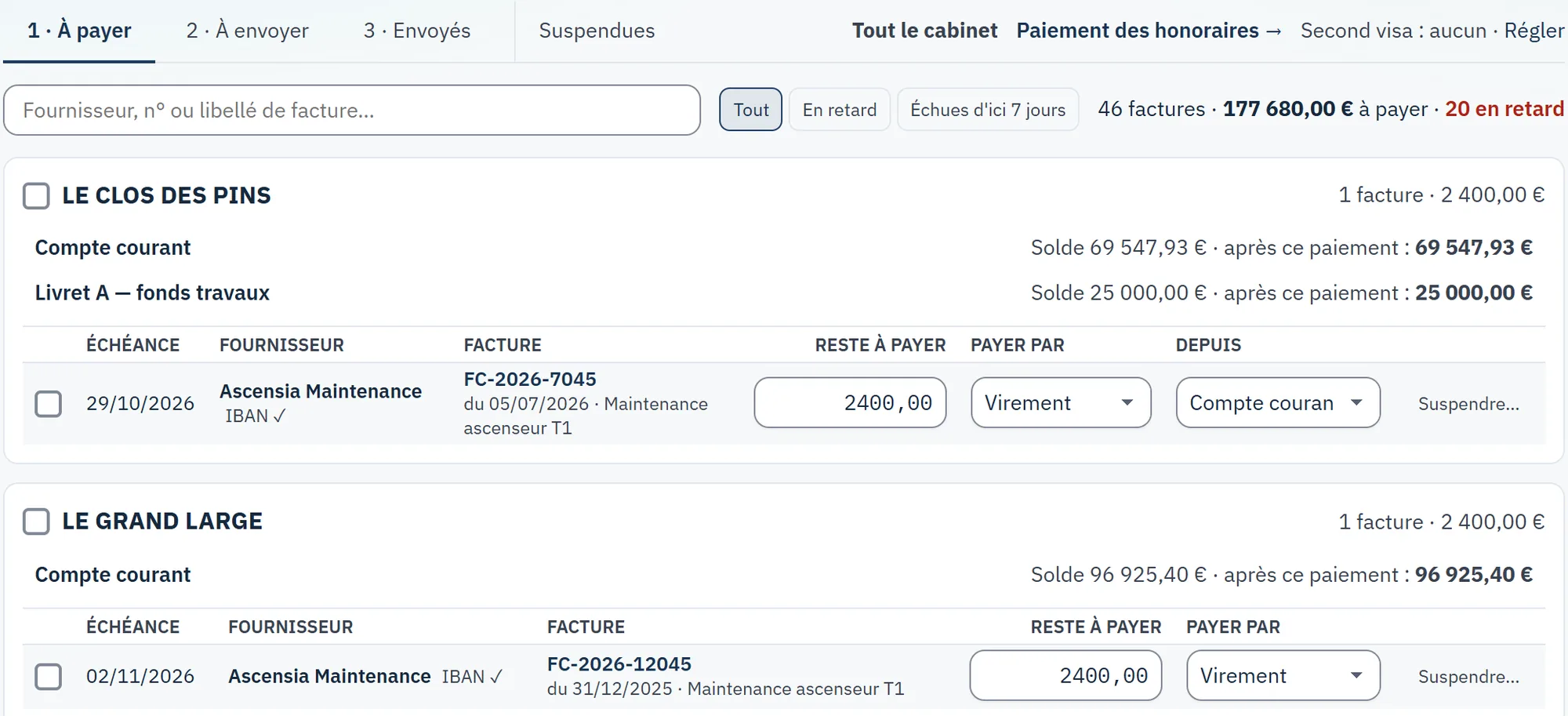This screenshot has height=716, width=1568.
Task: Click the '20 en retard' counter
Action: pyautogui.click(x=1504, y=109)
